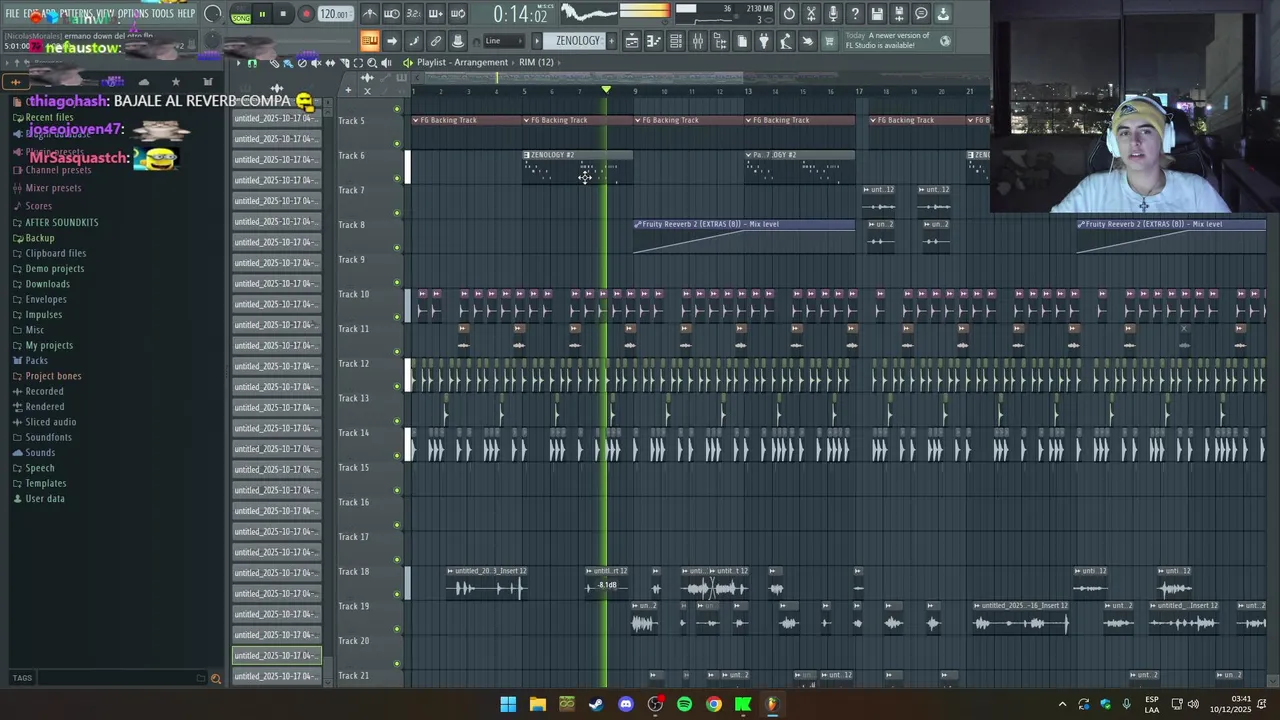Click the tempo 120 field

point(335,14)
